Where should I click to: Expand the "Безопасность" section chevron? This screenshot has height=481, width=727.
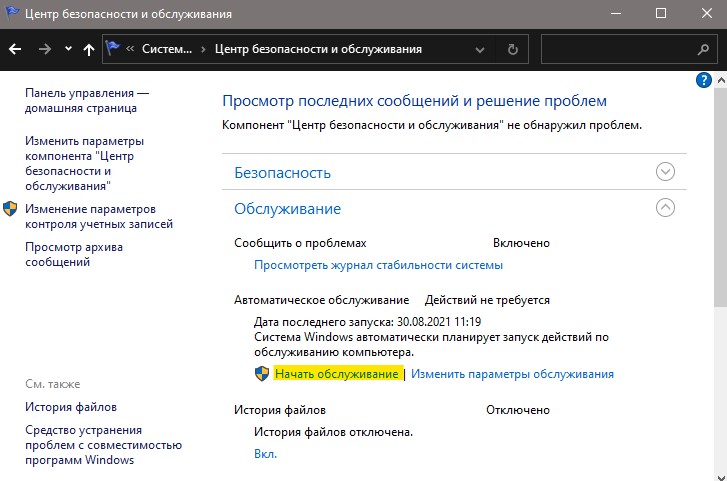[x=665, y=172]
